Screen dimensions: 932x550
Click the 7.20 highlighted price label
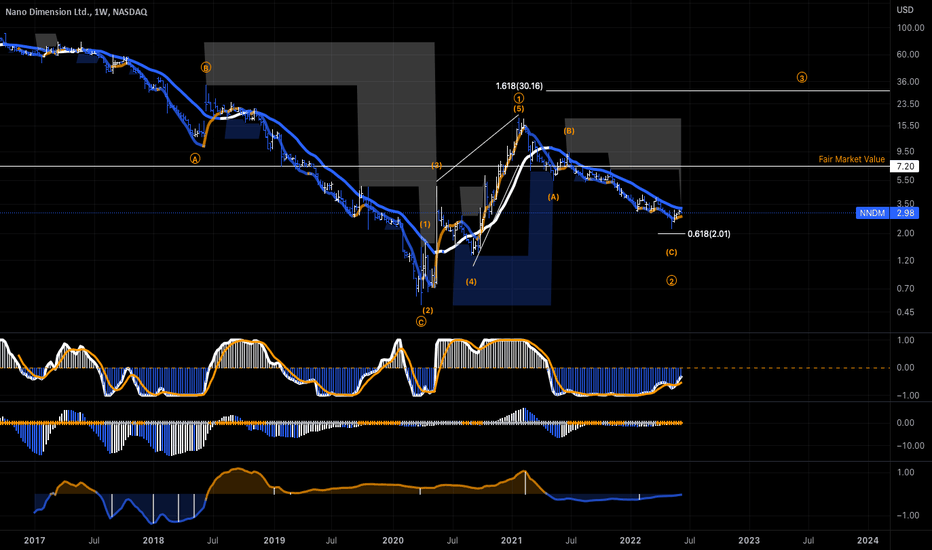coord(905,166)
